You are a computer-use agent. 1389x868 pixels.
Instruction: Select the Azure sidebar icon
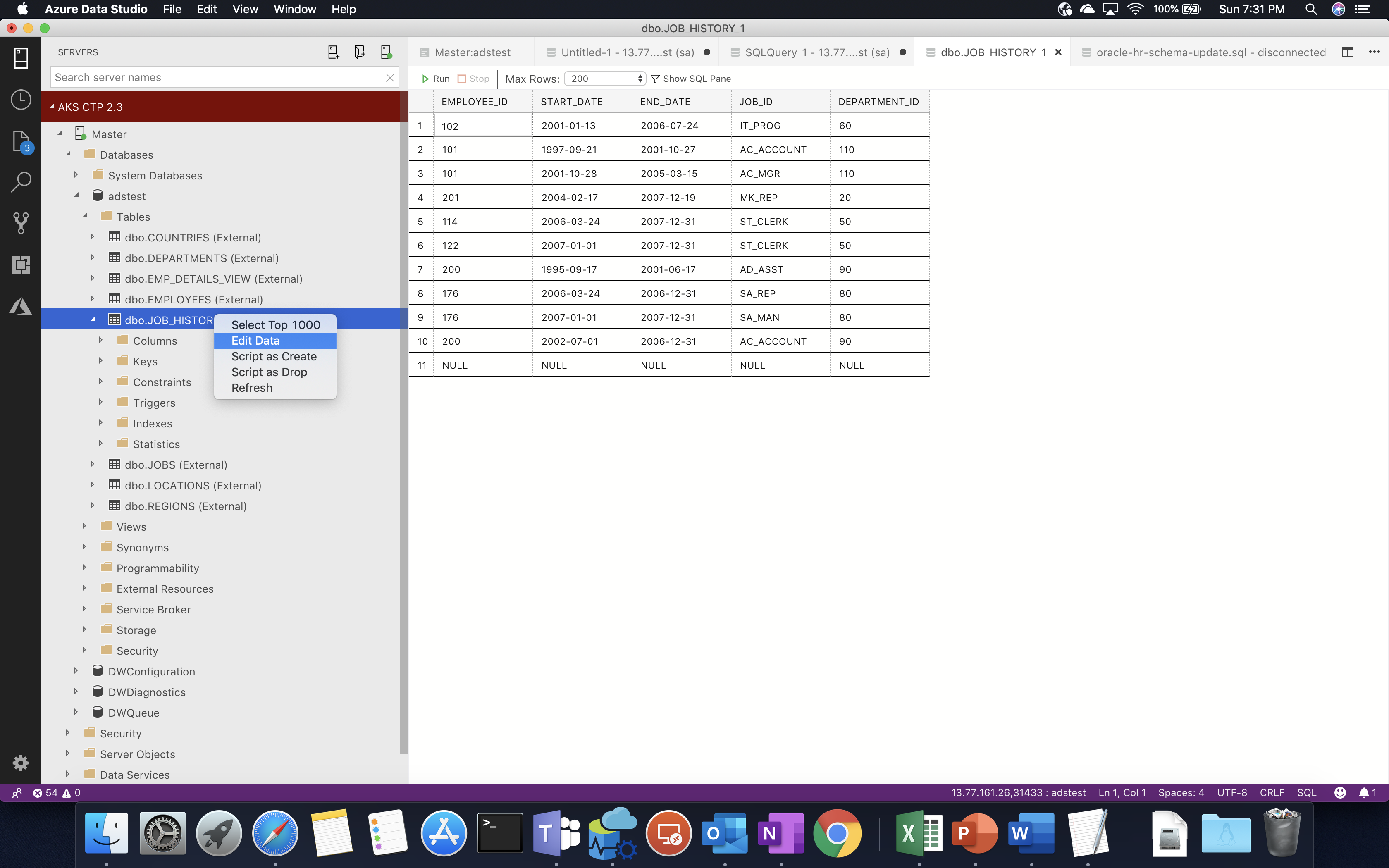21,306
